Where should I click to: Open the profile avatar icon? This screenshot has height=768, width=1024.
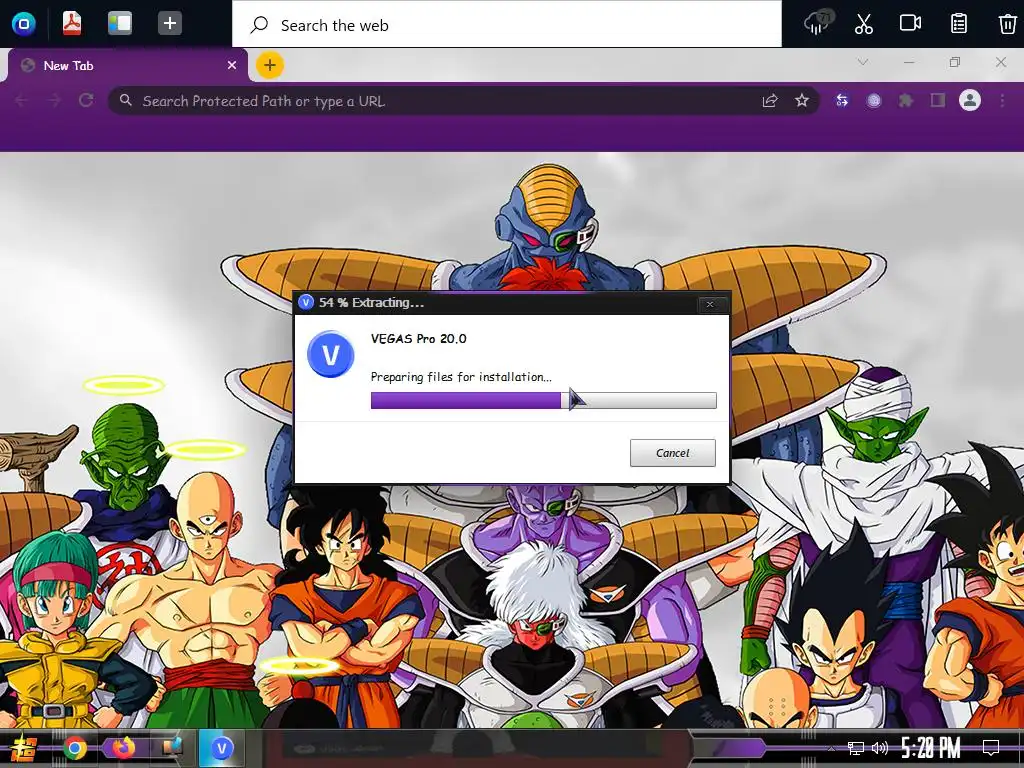(x=970, y=101)
